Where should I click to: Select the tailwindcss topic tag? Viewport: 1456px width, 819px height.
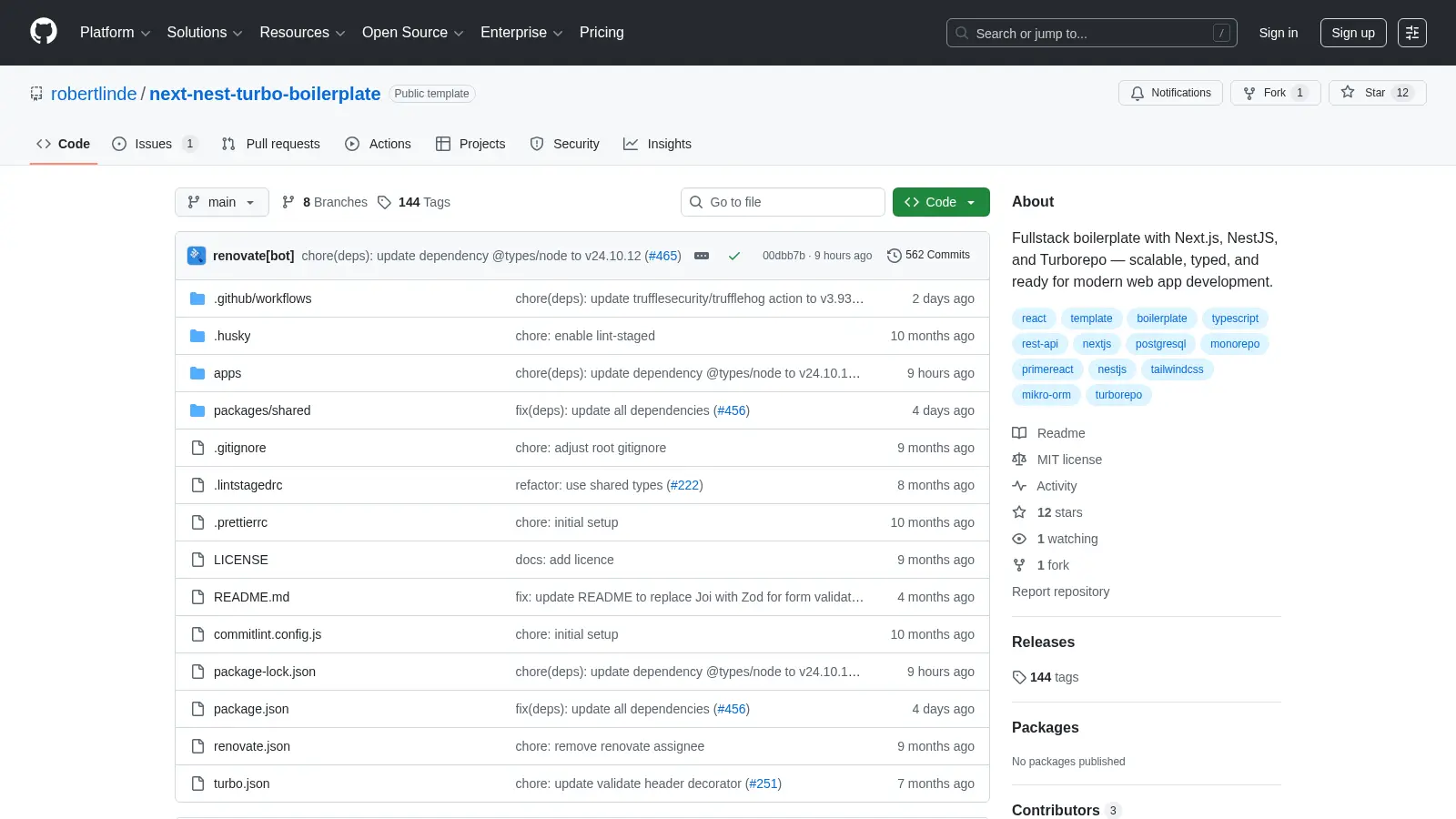pos(1177,369)
